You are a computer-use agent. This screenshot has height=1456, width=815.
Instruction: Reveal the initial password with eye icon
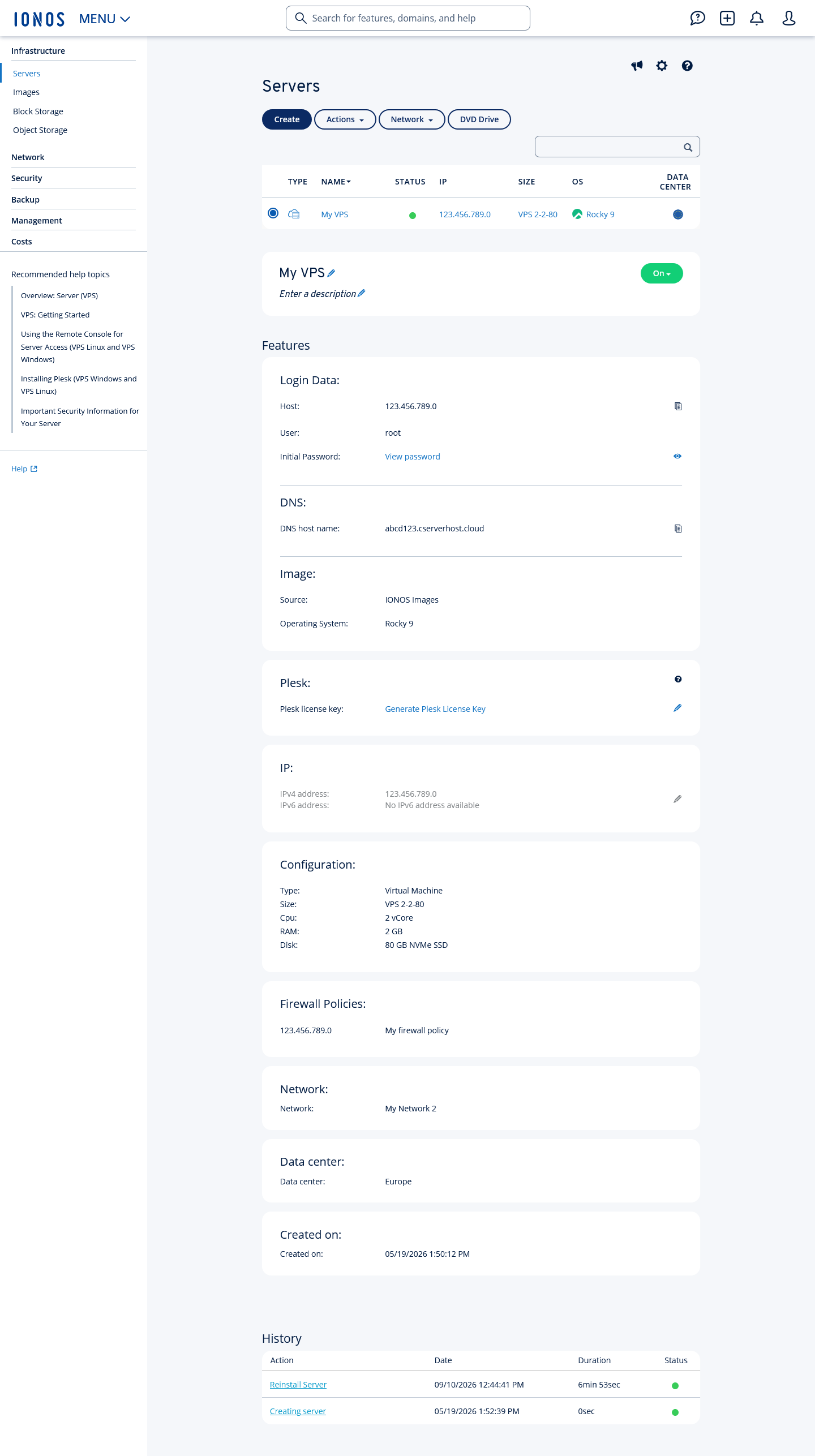tap(677, 456)
